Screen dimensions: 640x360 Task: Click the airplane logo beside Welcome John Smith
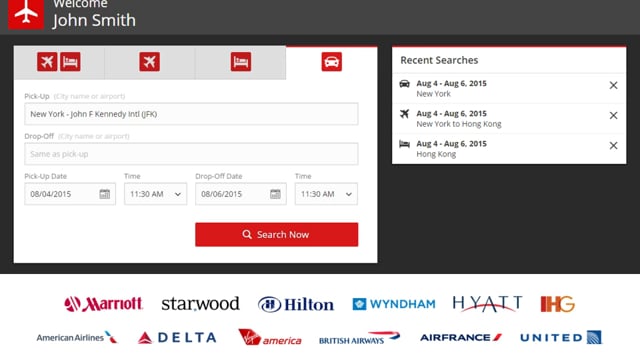point(26,14)
